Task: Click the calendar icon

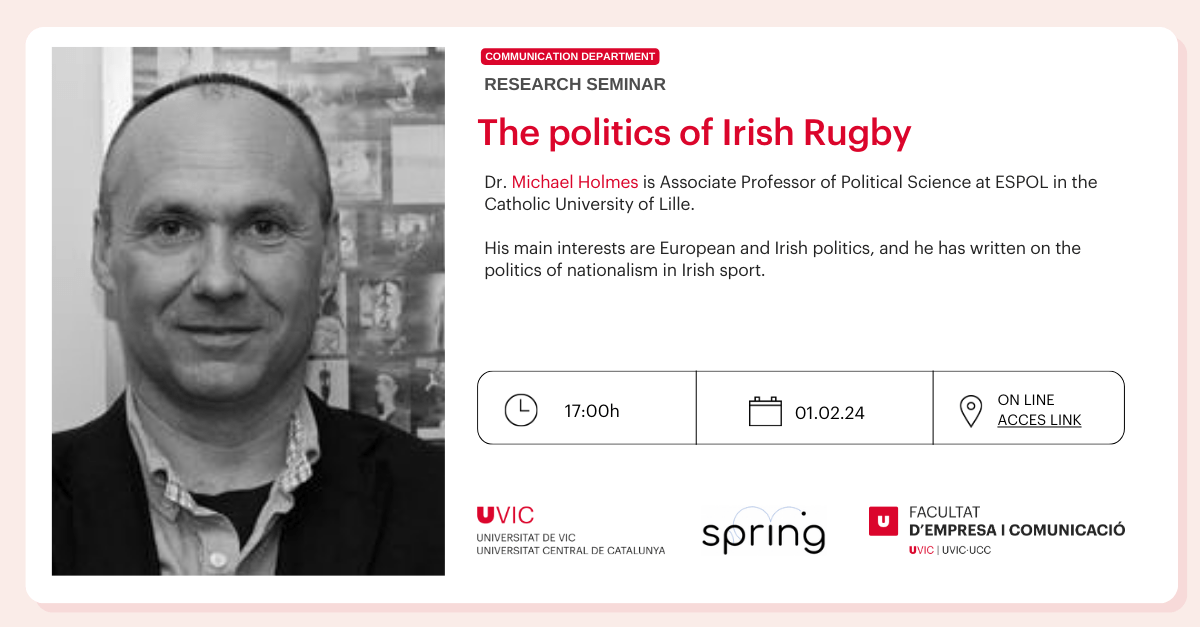Action: click(x=765, y=411)
